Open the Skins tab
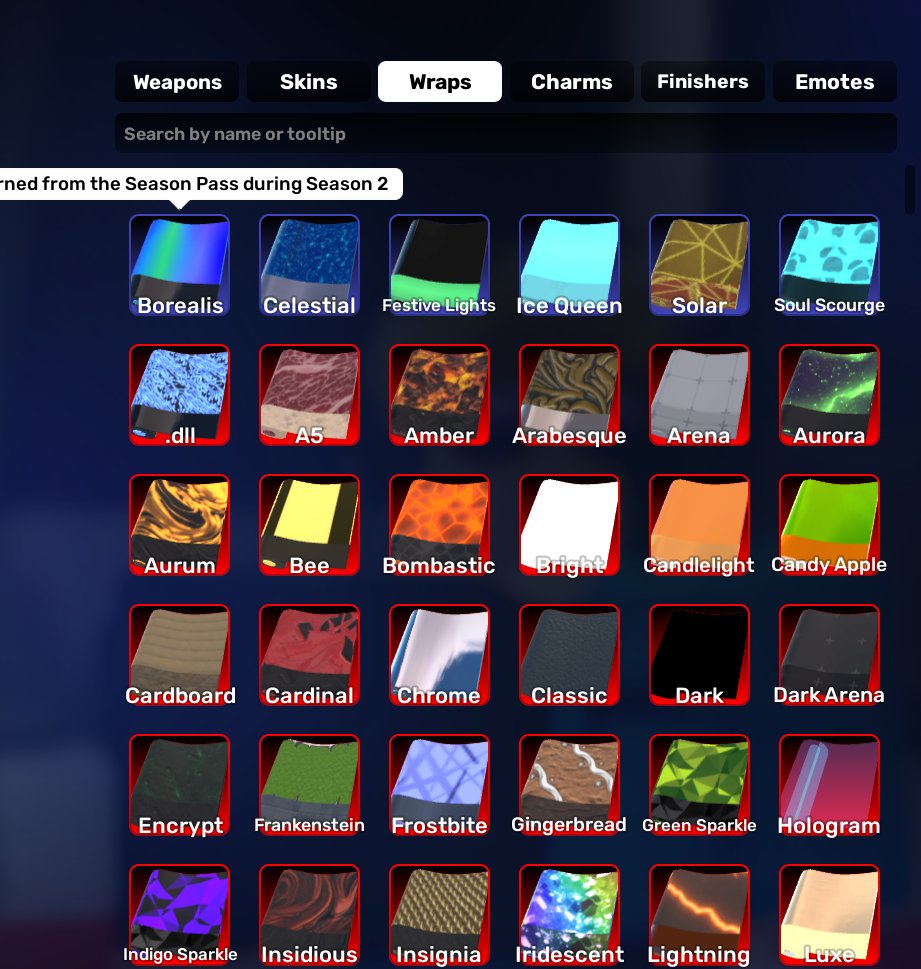The image size is (921, 969). (308, 82)
